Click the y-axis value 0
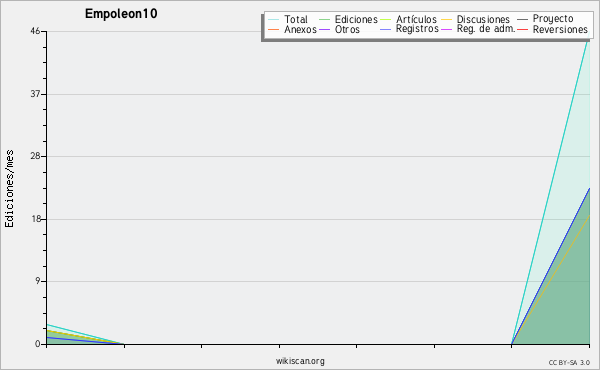The width and height of the screenshot is (600, 370). [38, 344]
